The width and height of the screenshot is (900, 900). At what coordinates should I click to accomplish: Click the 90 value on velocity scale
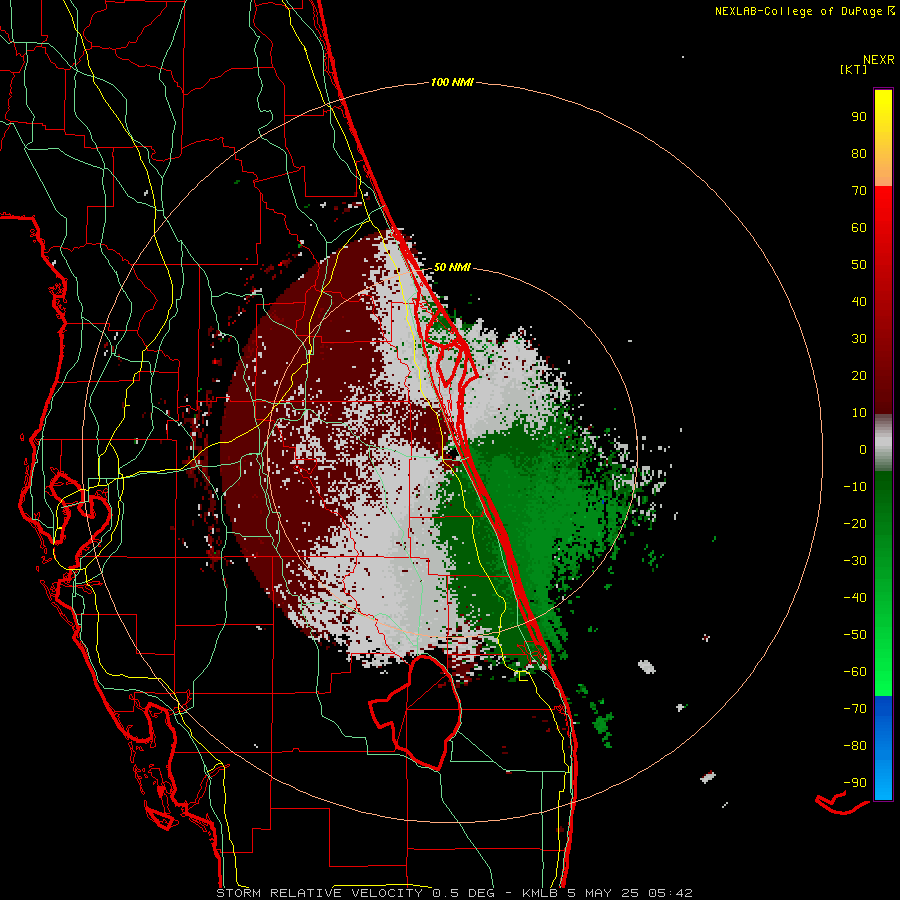click(859, 117)
